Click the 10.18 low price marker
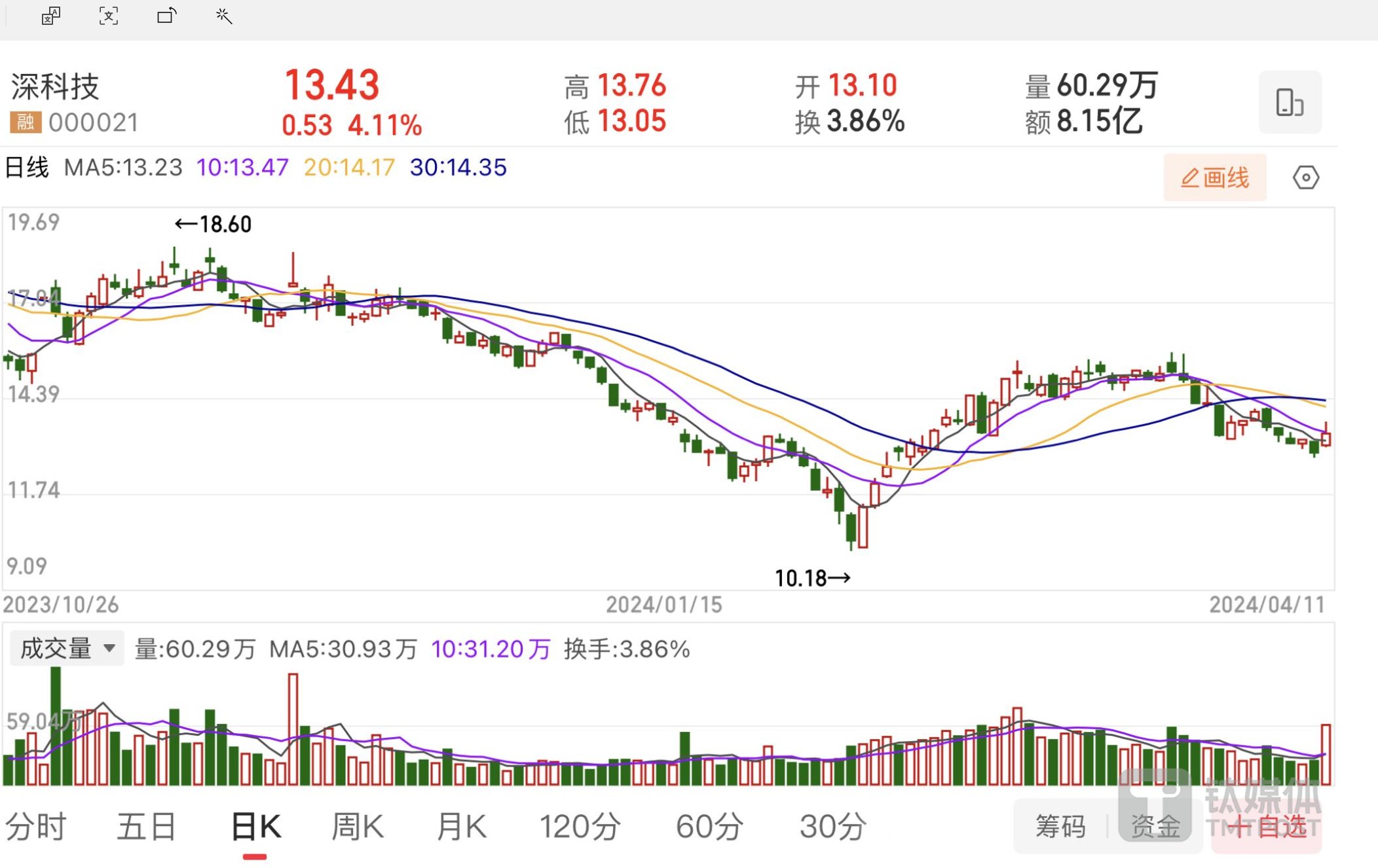Image resolution: width=1378 pixels, height=868 pixels. [x=812, y=578]
